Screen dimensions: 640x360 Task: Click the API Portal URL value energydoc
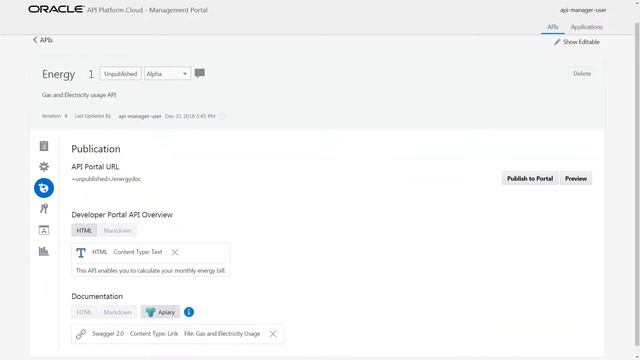(x=106, y=179)
